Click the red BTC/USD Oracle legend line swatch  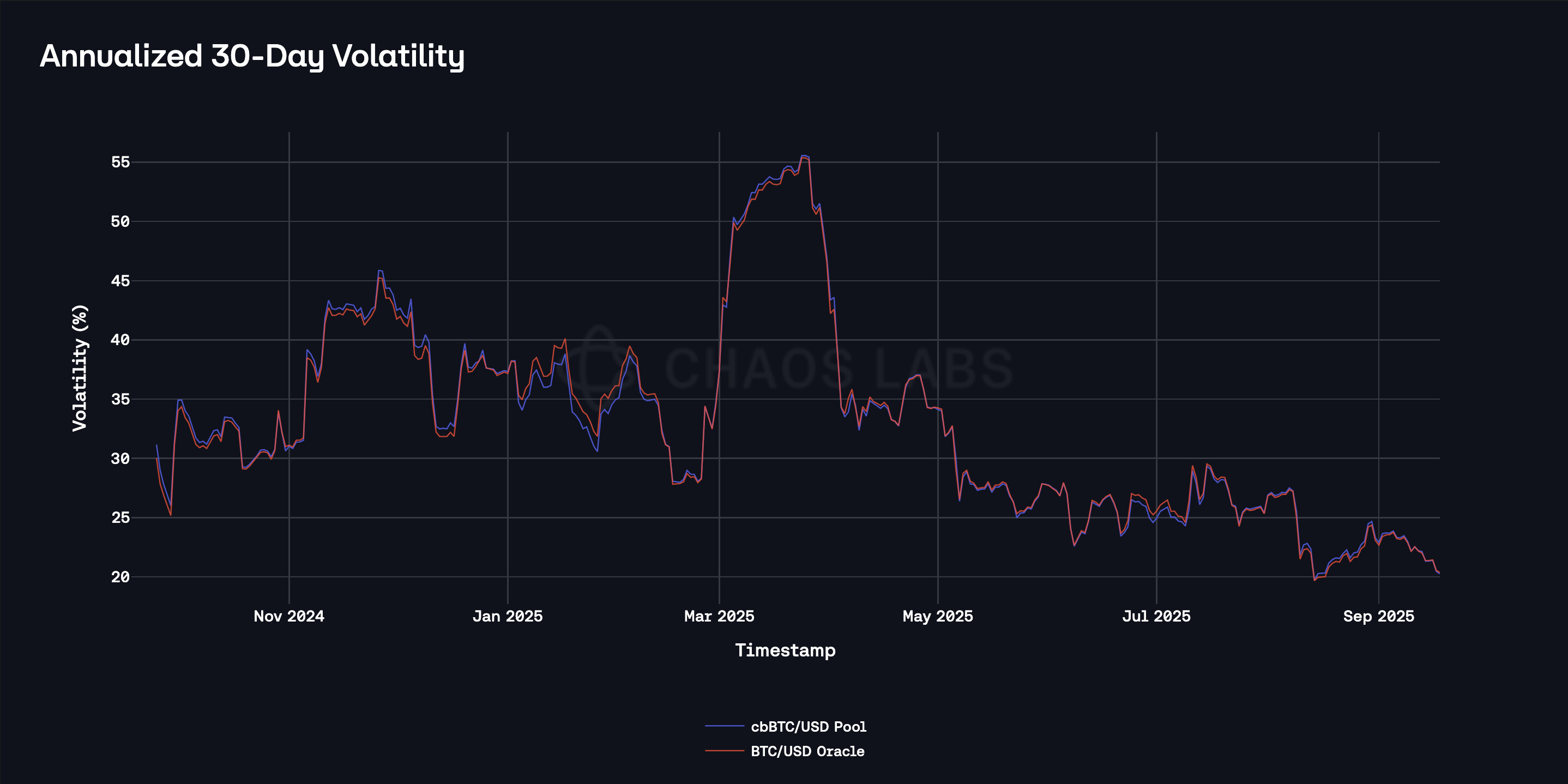(x=725, y=752)
